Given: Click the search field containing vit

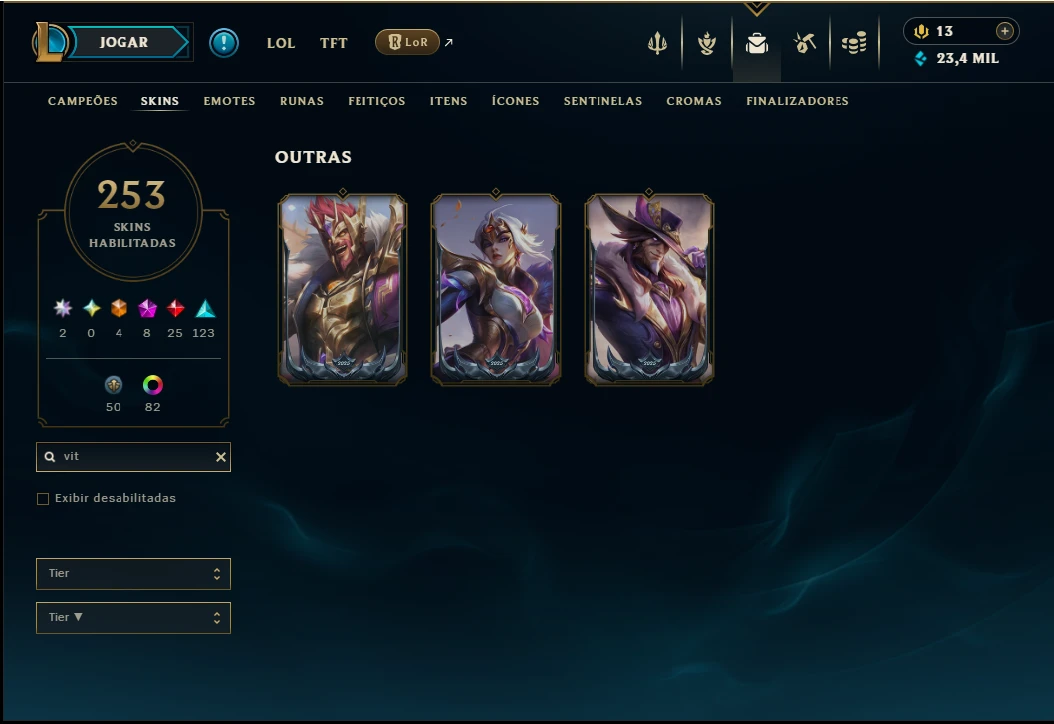Looking at the screenshot, I should 133,457.
